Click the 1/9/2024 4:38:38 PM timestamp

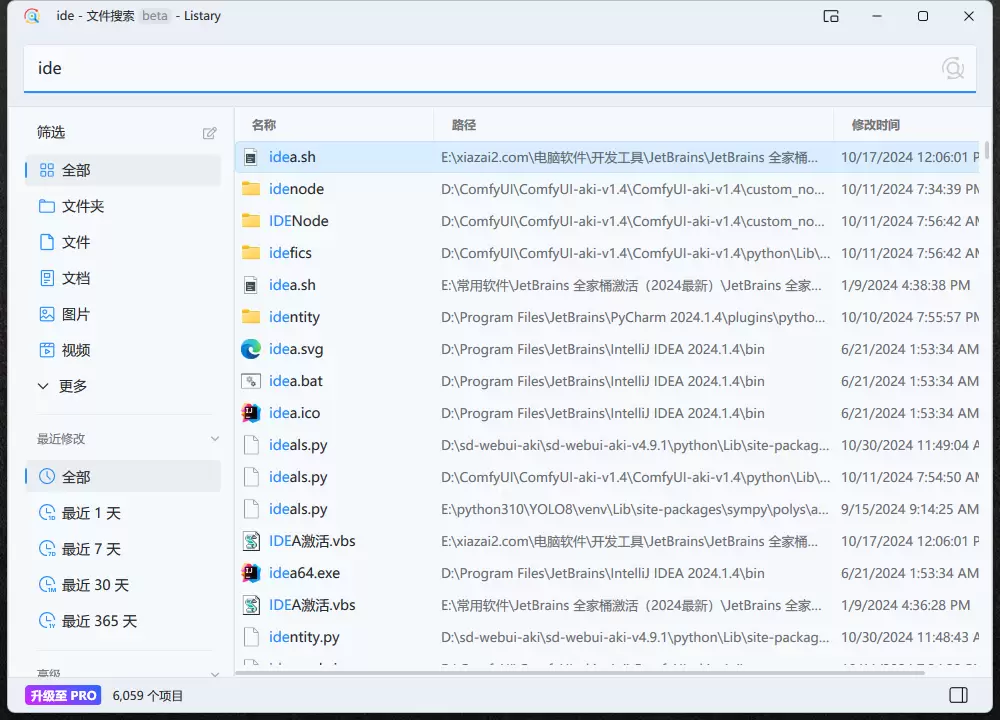(905, 285)
